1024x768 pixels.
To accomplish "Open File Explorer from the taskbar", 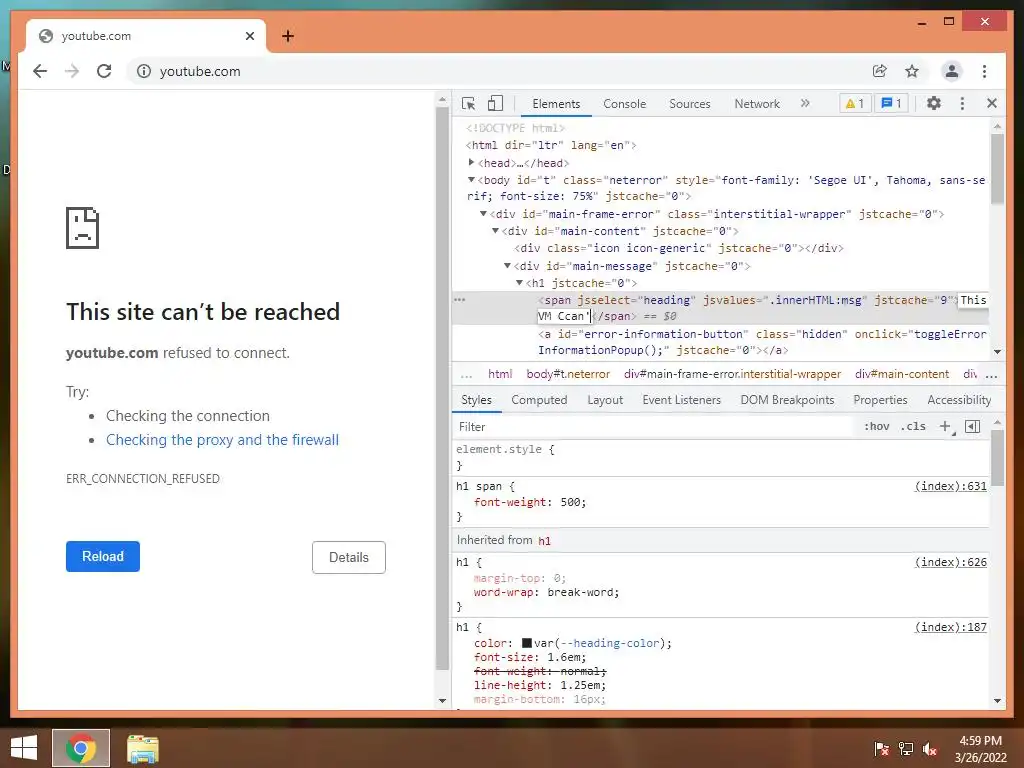I will [x=142, y=748].
